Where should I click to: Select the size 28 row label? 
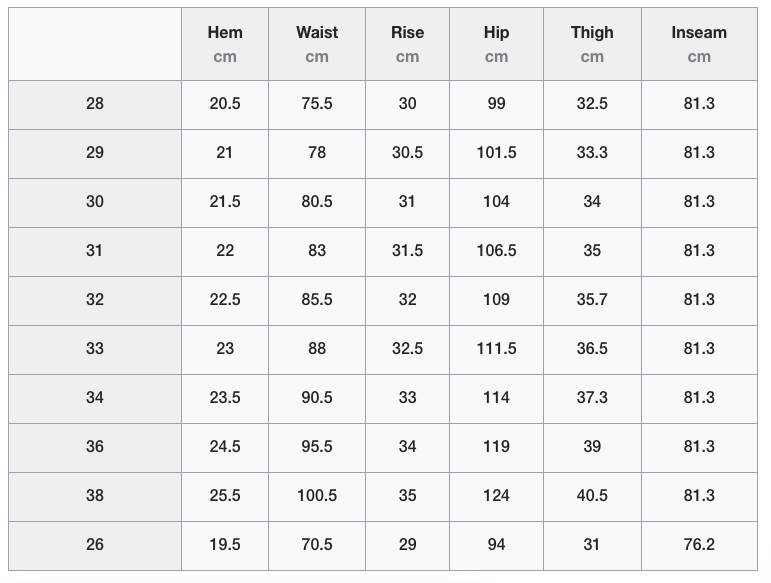click(x=95, y=104)
